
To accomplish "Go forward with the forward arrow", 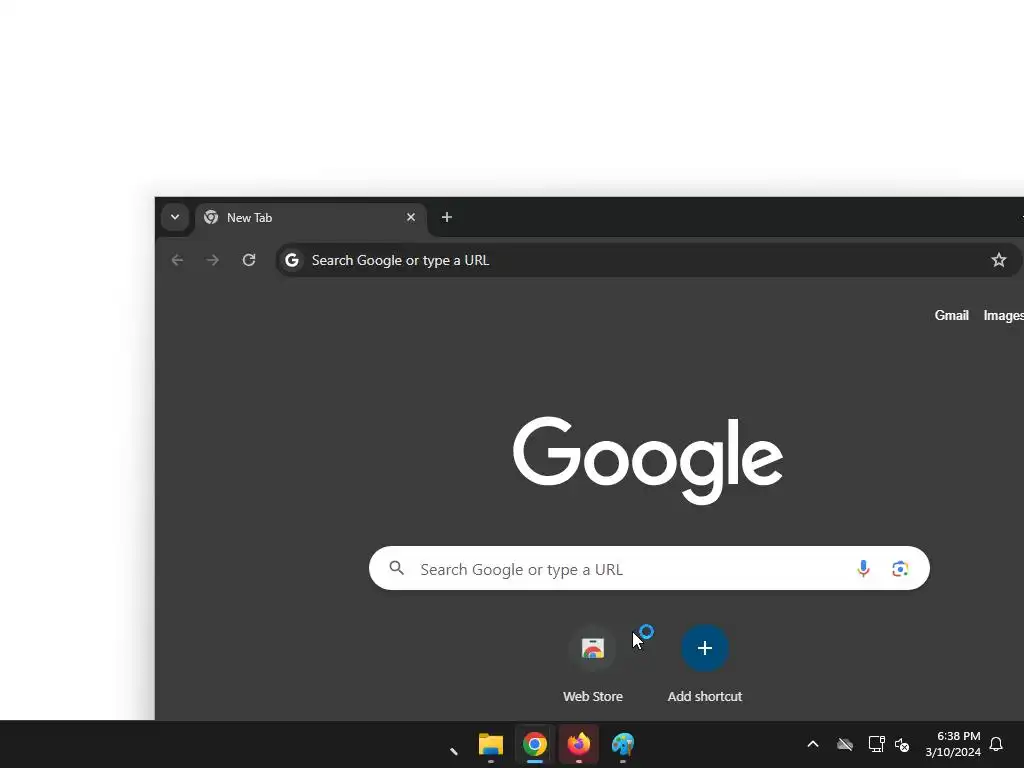I will click(212, 260).
